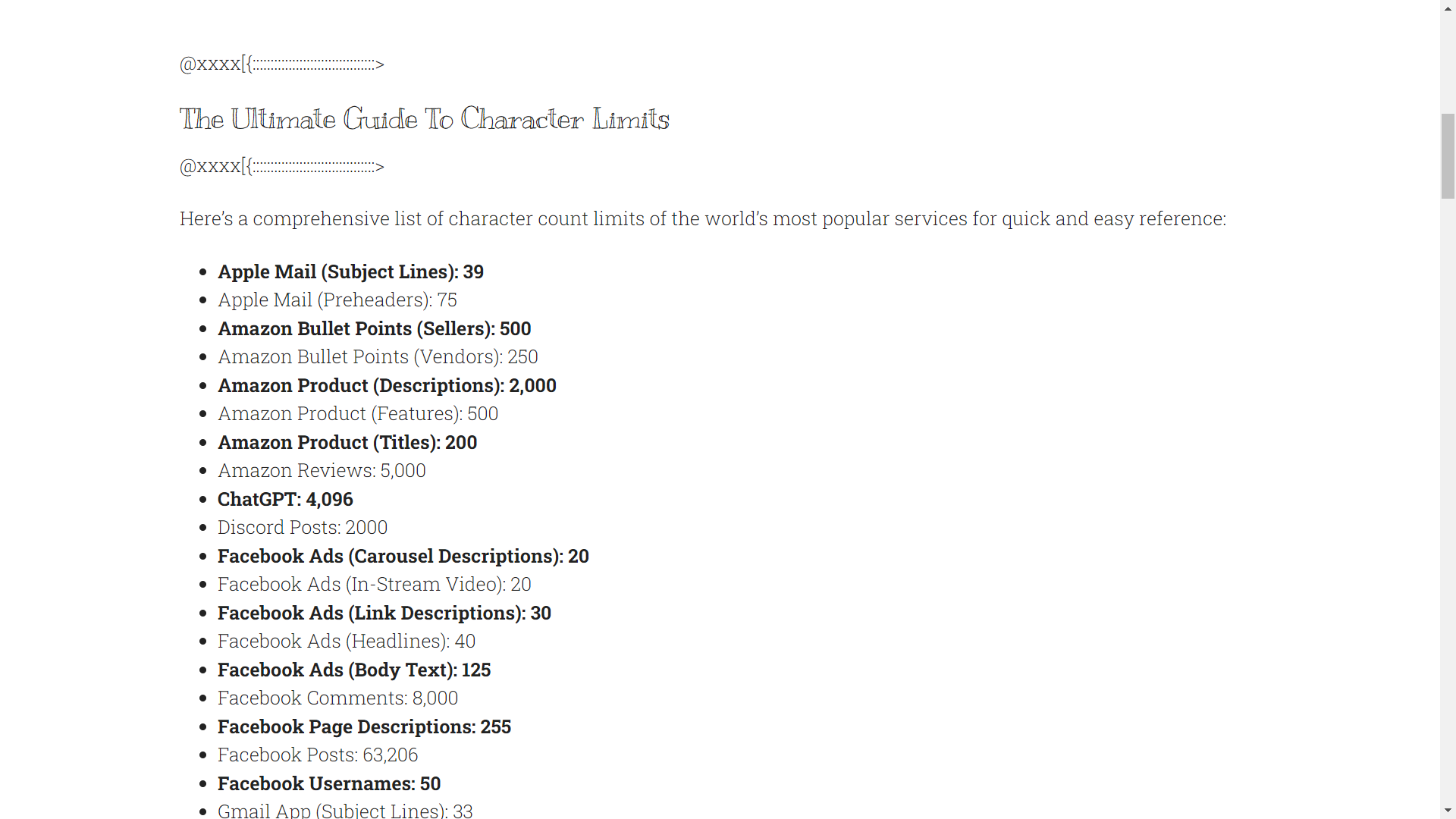Click the Apple Mail Preheaders list item

pyautogui.click(x=337, y=300)
